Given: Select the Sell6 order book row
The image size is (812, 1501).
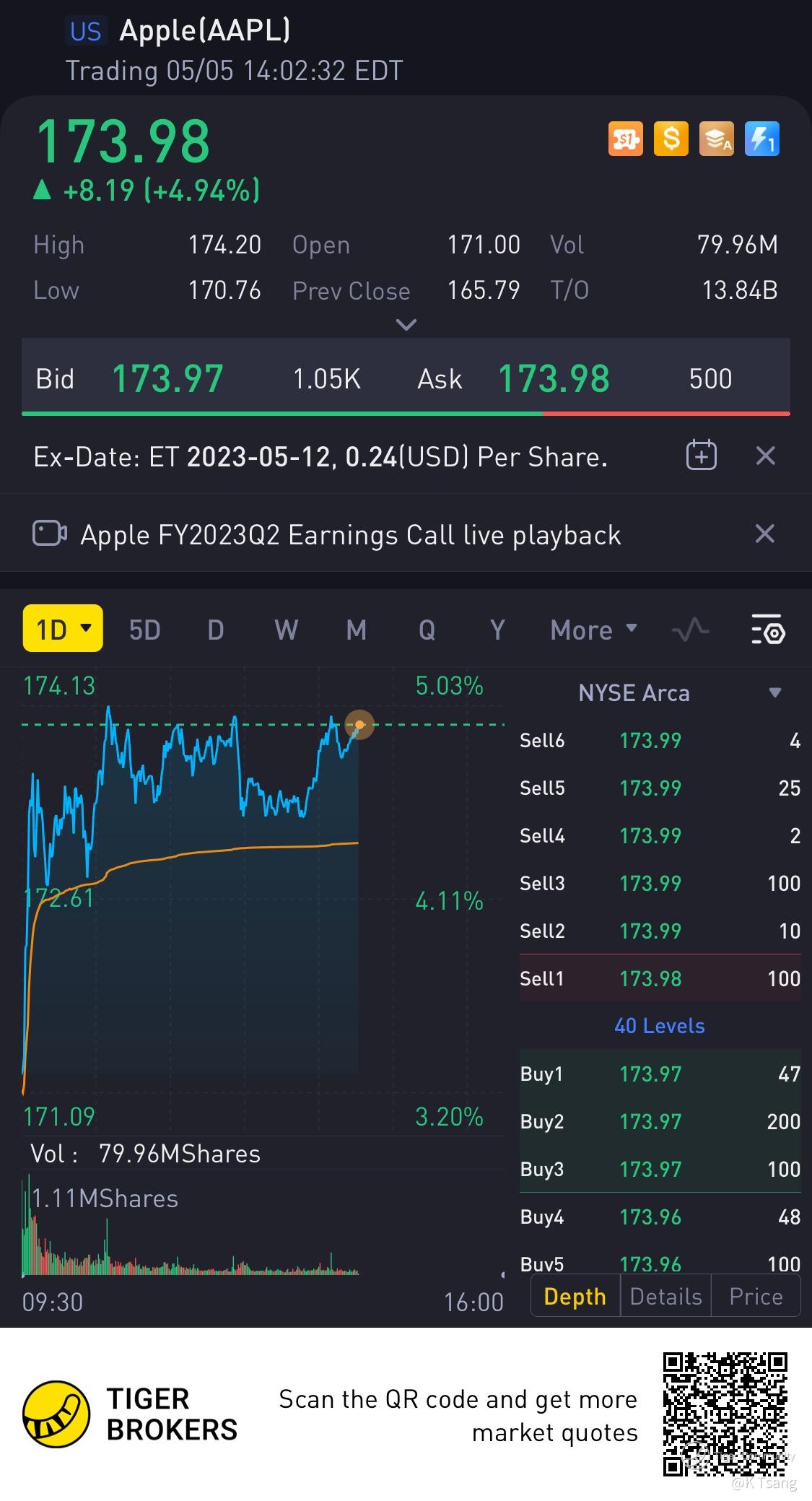Looking at the screenshot, I should point(660,740).
